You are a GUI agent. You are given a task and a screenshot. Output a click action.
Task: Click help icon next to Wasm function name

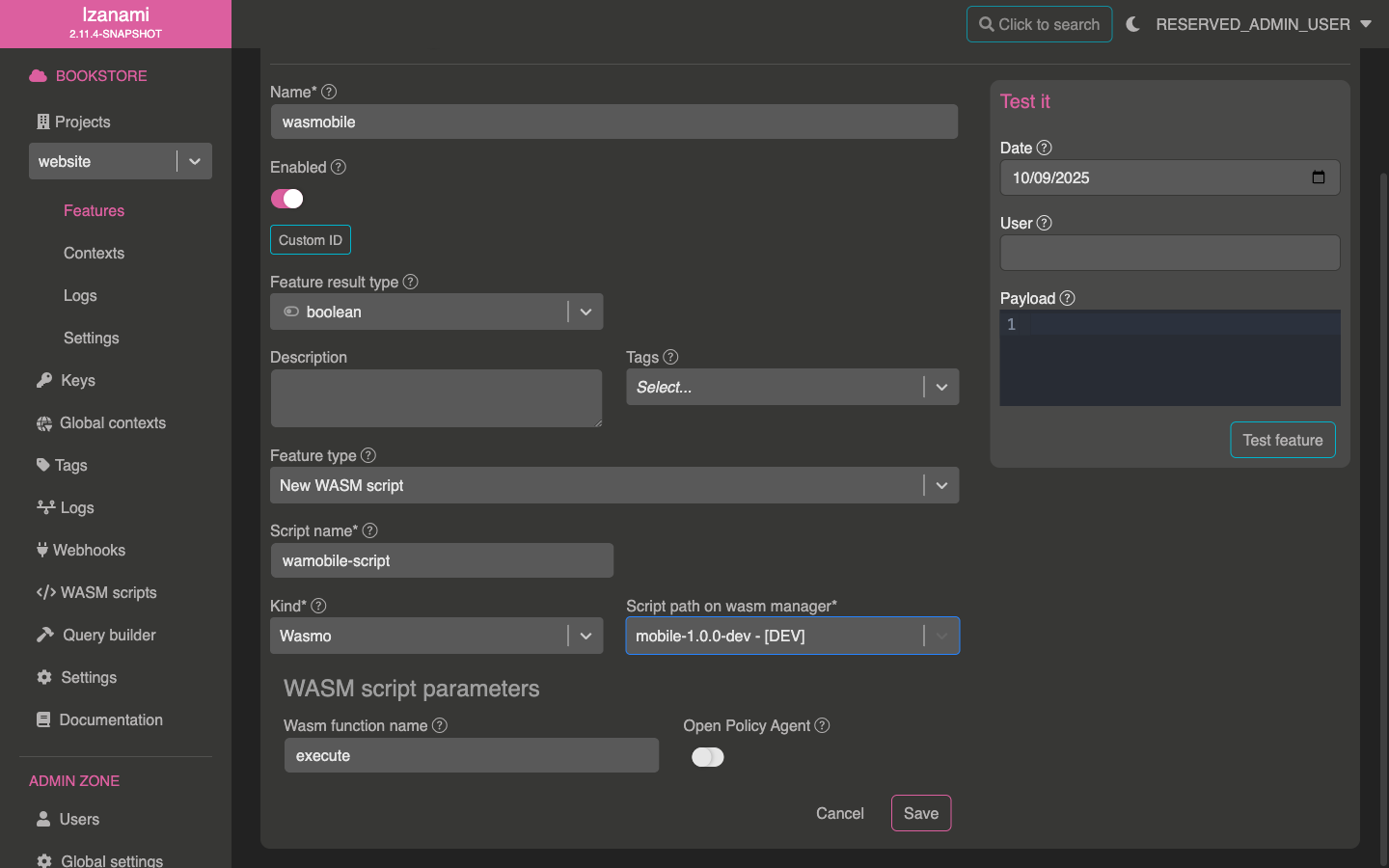(x=440, y=725)
